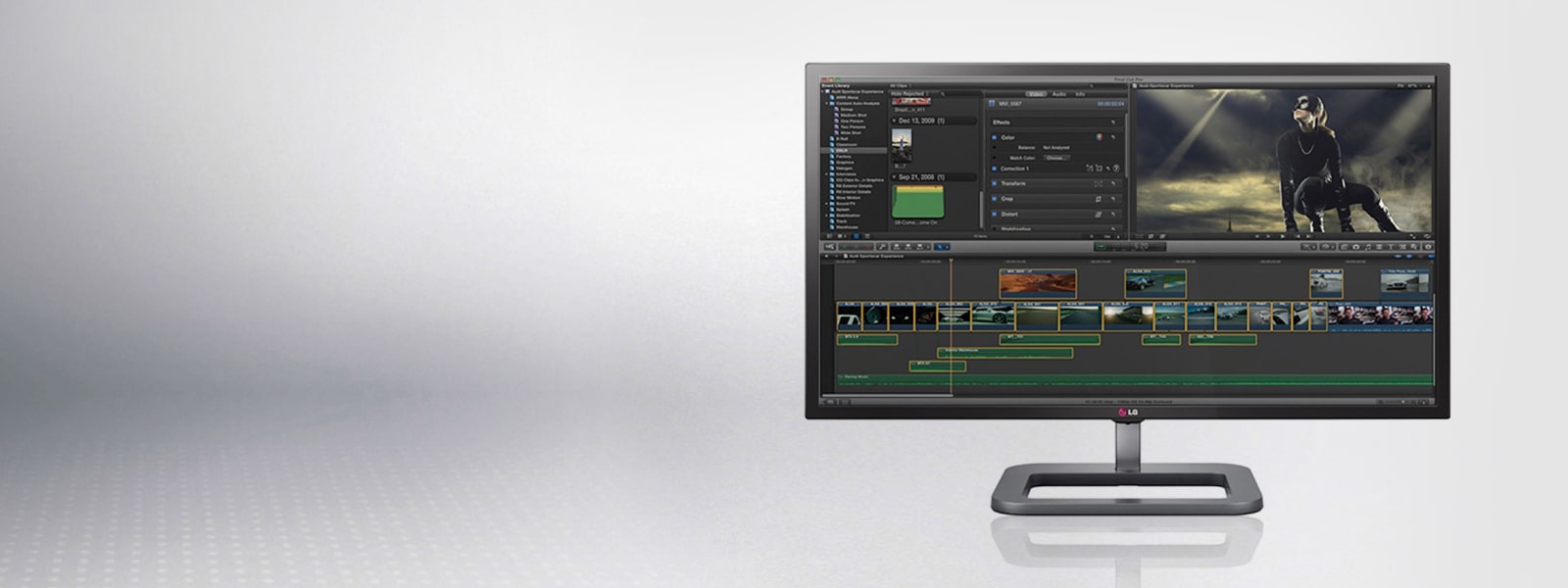Open the Color Board from the Color row
This screenshot has height=588, width=1568.
coord(1099,137)
